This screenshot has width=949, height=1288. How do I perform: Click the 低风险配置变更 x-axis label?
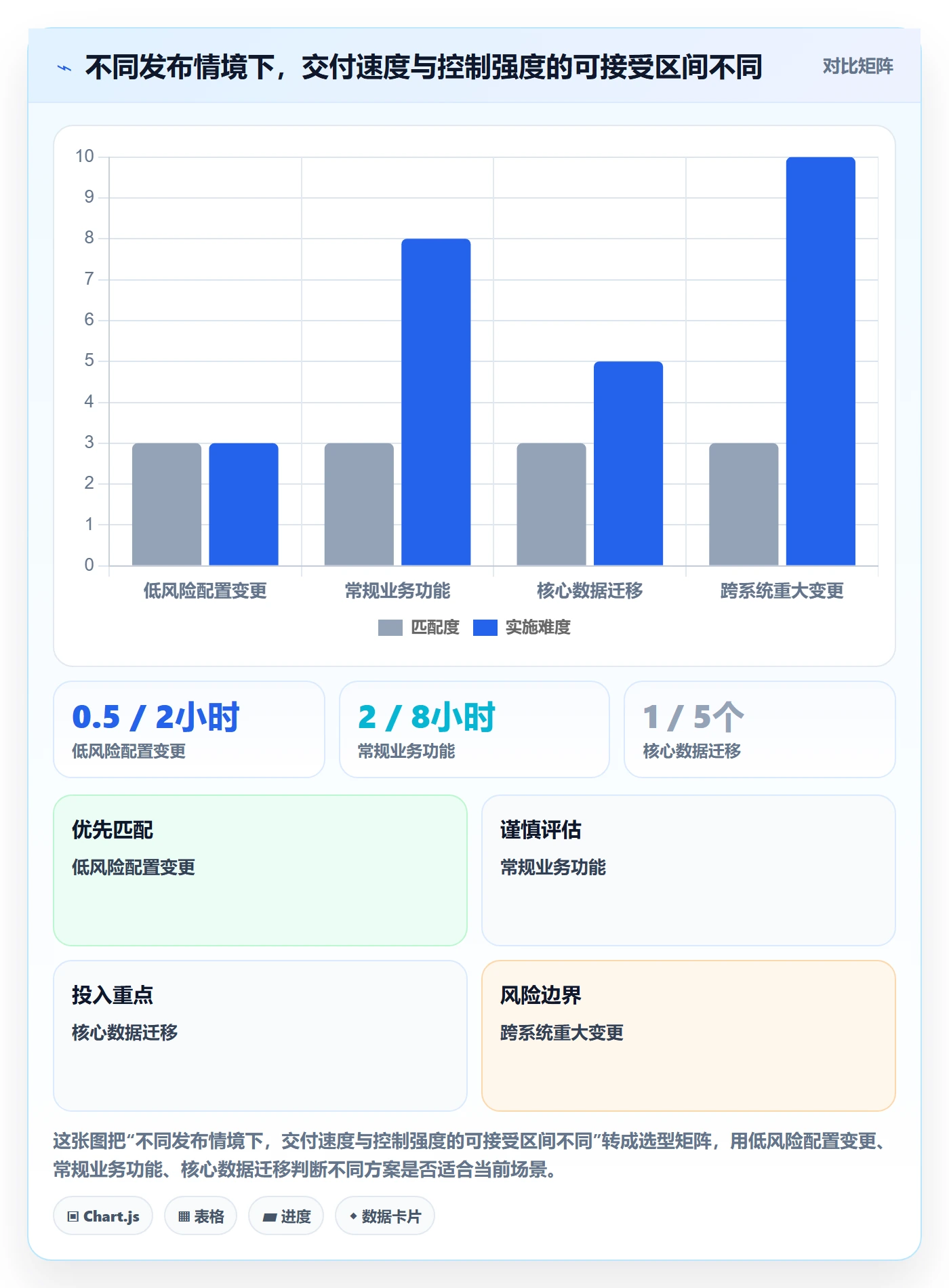pyautogui.click(x=205, y=591)
